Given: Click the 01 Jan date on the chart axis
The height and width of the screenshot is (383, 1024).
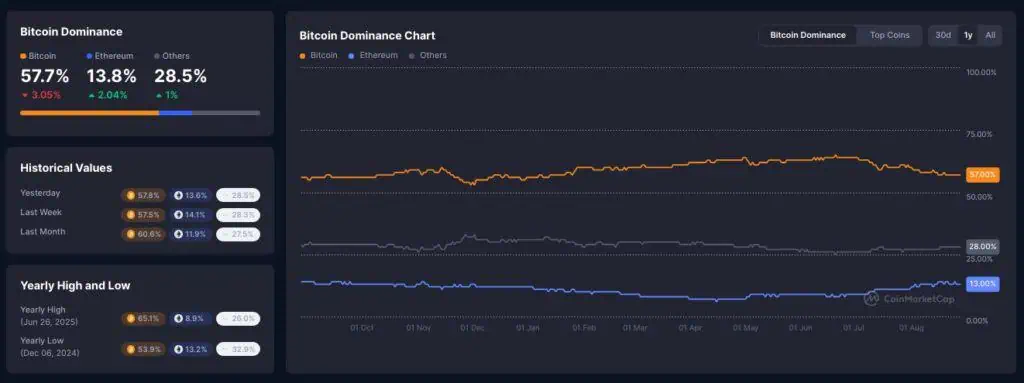Looking at the screenshot, I should point(527,327).
